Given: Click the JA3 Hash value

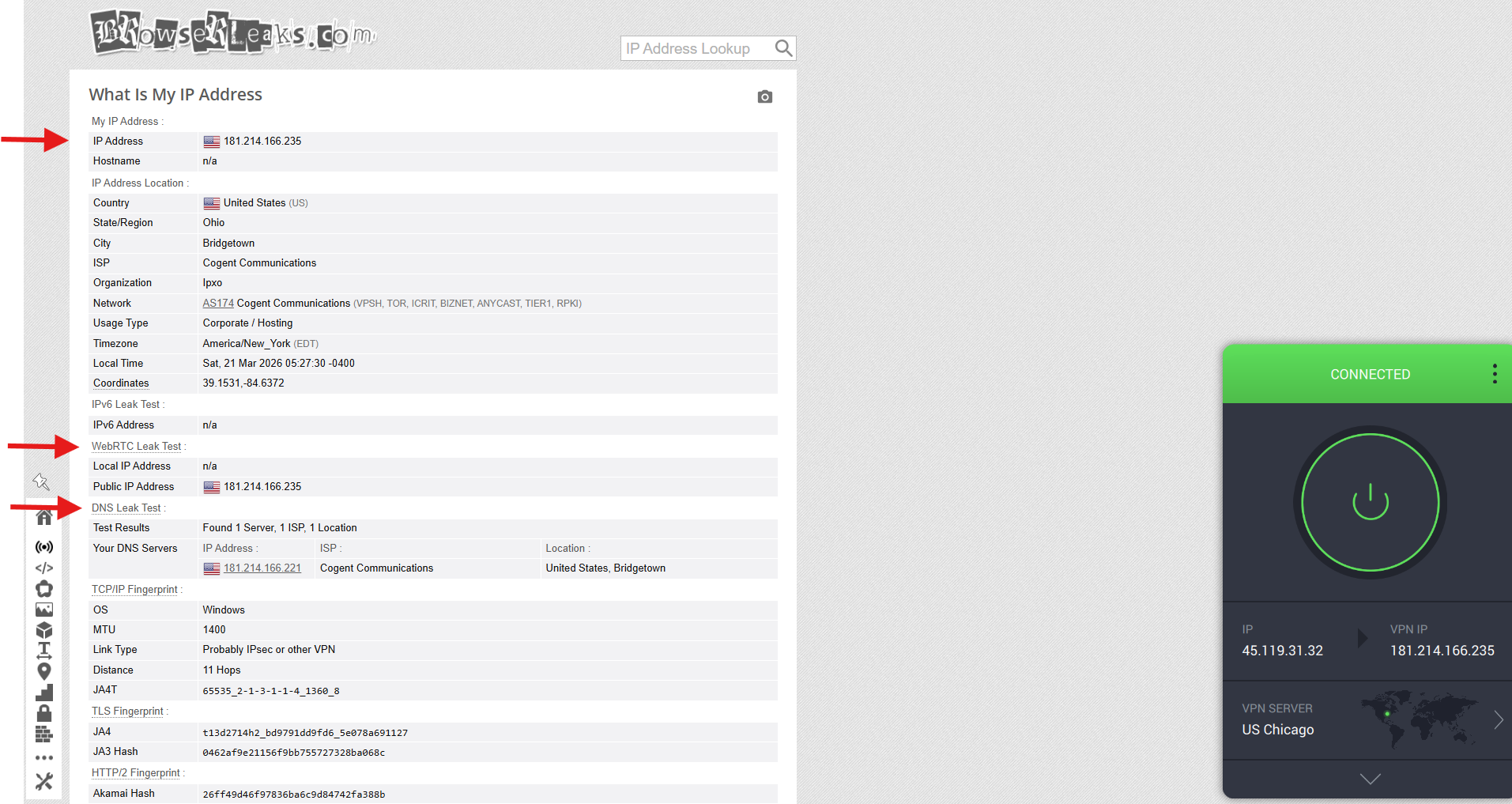Looking at the screenshot, I should [294, 753].
